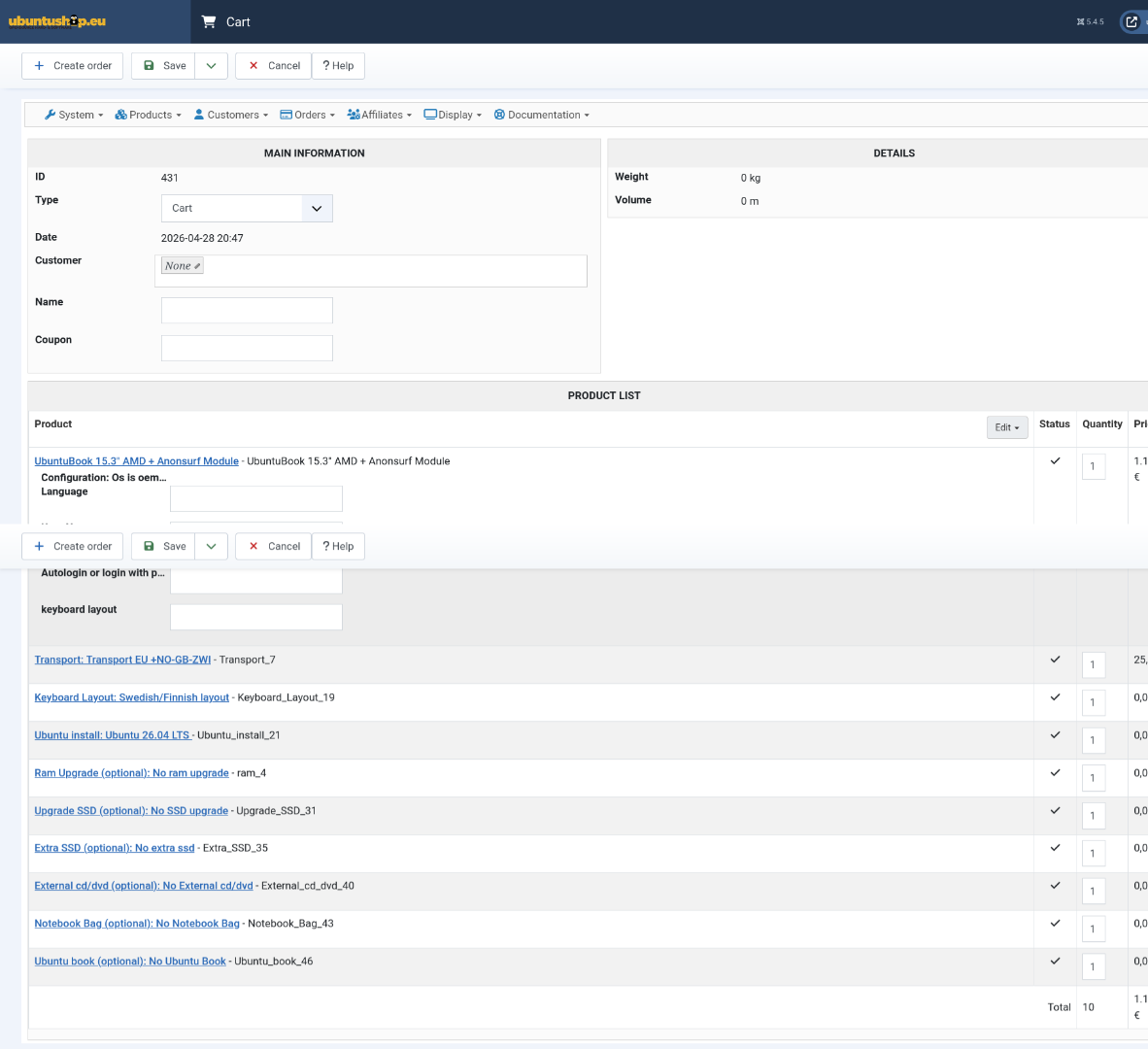Open Extra SSD: No extra ssd link

[x=115, y=848]
